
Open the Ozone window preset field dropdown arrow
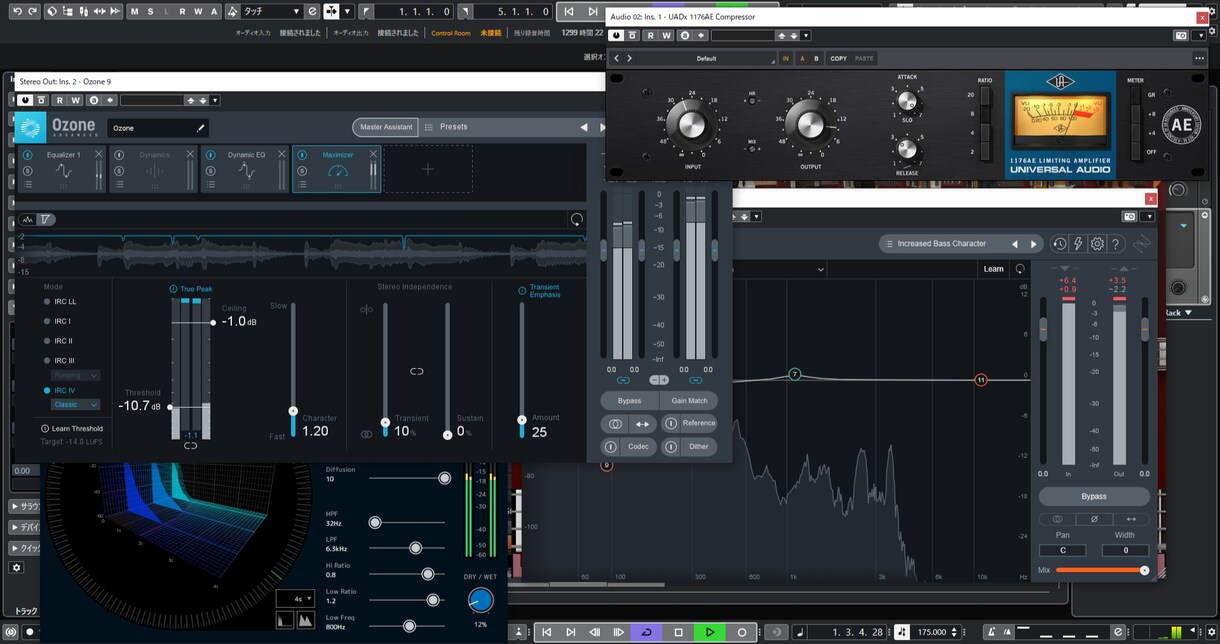coord(215,100)
